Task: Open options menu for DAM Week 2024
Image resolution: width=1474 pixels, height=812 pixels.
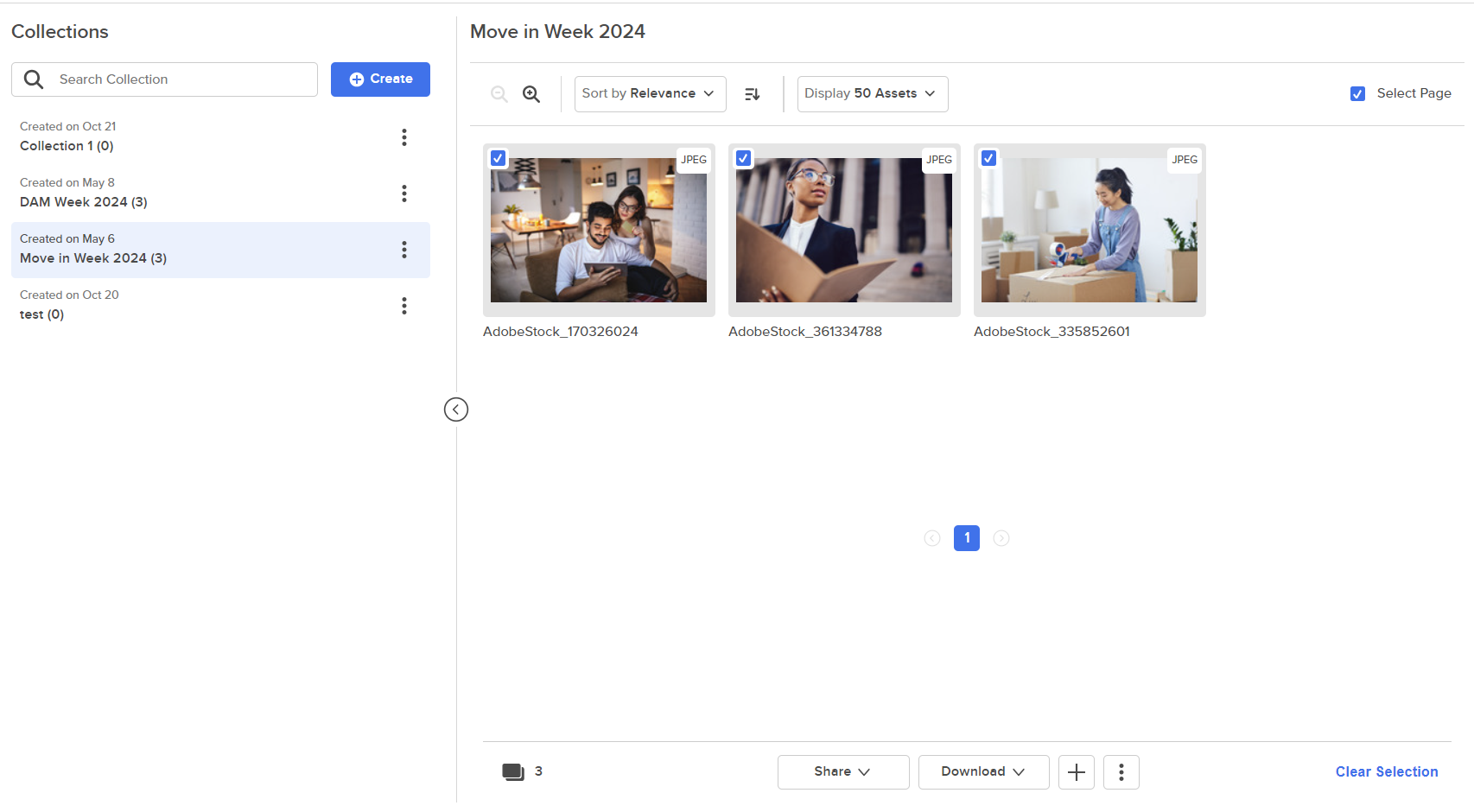Action: point(403,193)
